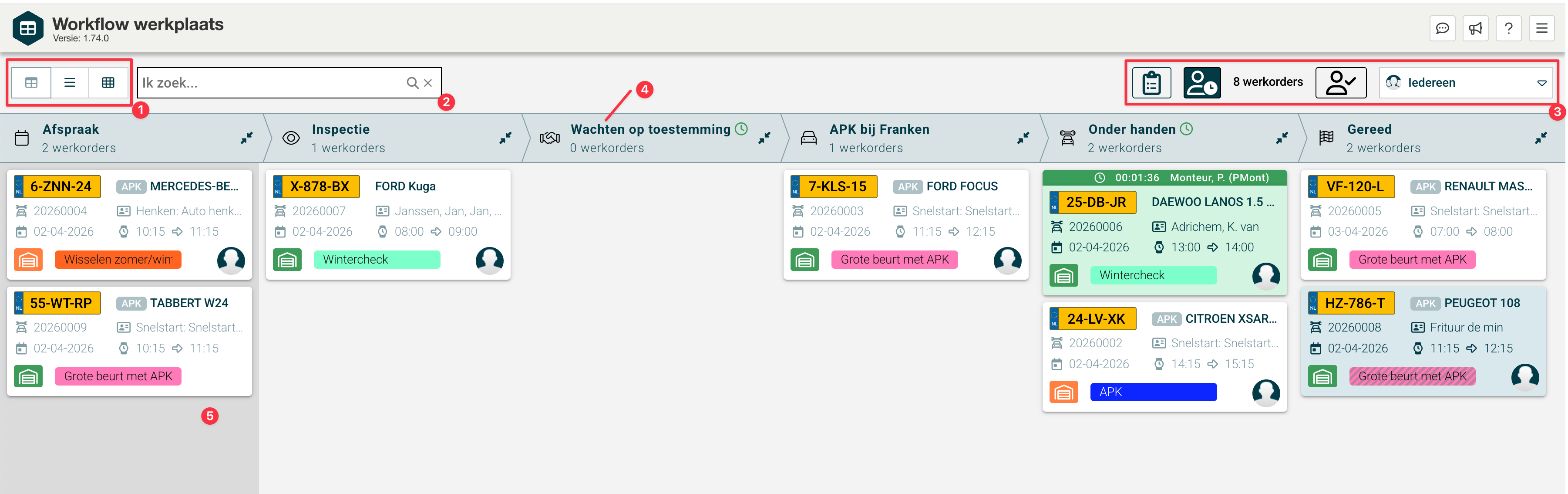Open the help question mark icon
1568x494 pixels.
click(1508, 28)
